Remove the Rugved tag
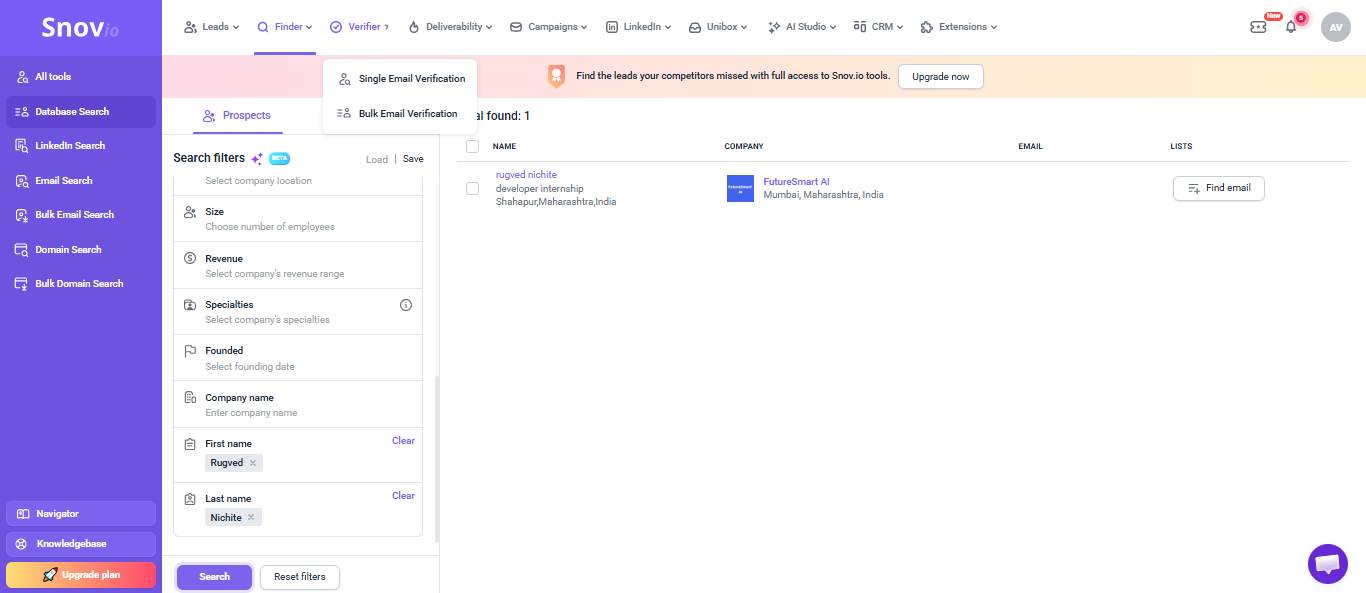1366x593 pixels. (253, 463)
